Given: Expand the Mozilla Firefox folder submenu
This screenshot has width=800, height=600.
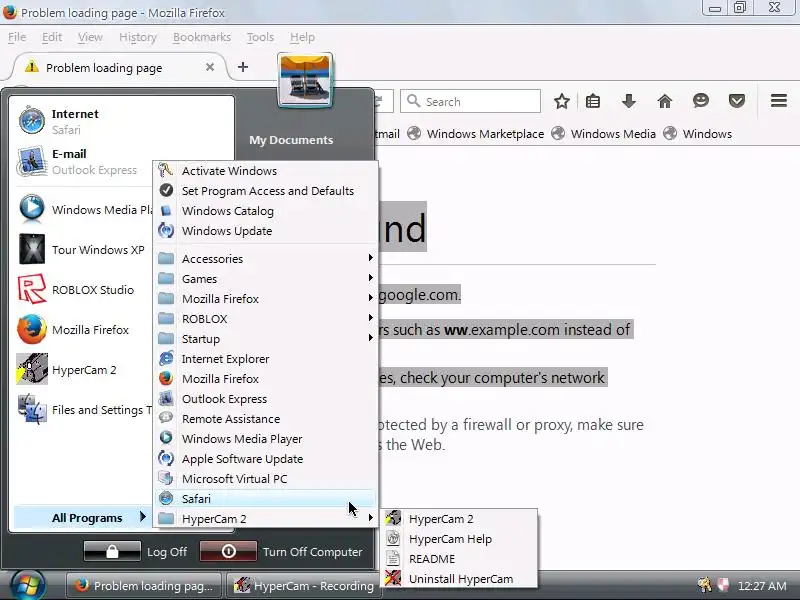Looking at the screenshot, I should [266, 298].
